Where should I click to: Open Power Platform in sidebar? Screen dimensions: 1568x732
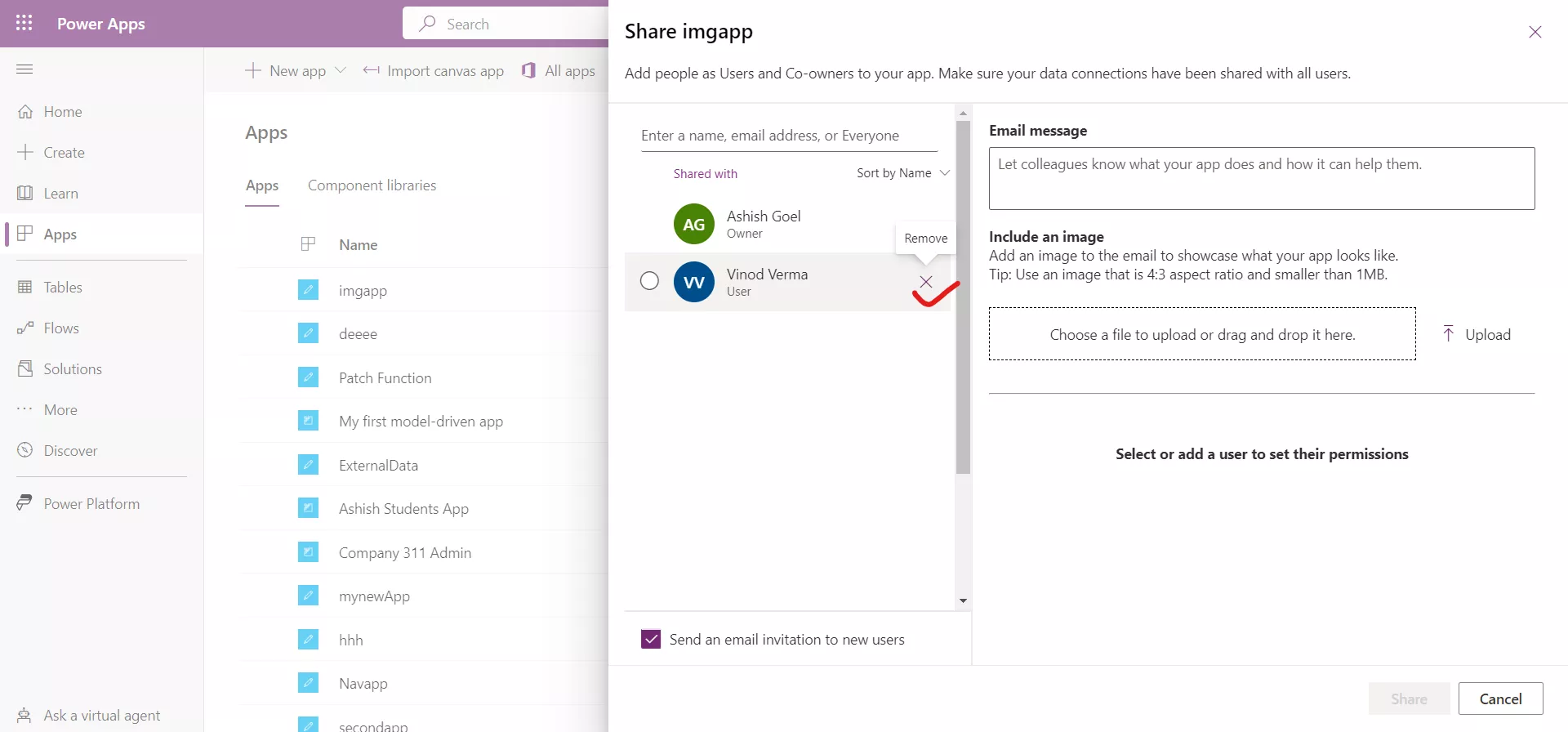[x=91, y=504]
